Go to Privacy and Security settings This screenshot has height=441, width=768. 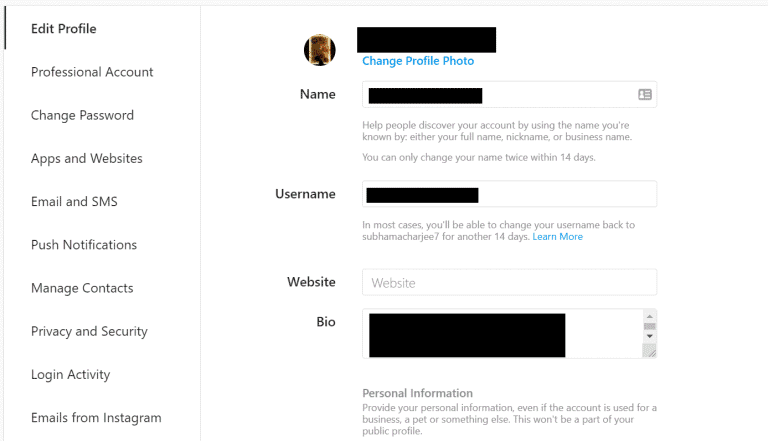[89, 331]
